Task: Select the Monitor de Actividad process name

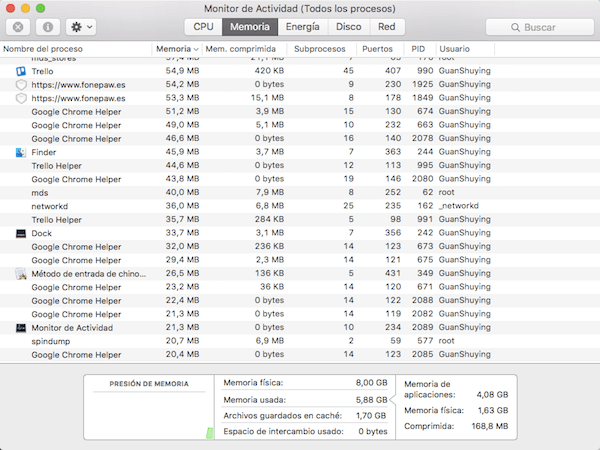Action: 72,328
